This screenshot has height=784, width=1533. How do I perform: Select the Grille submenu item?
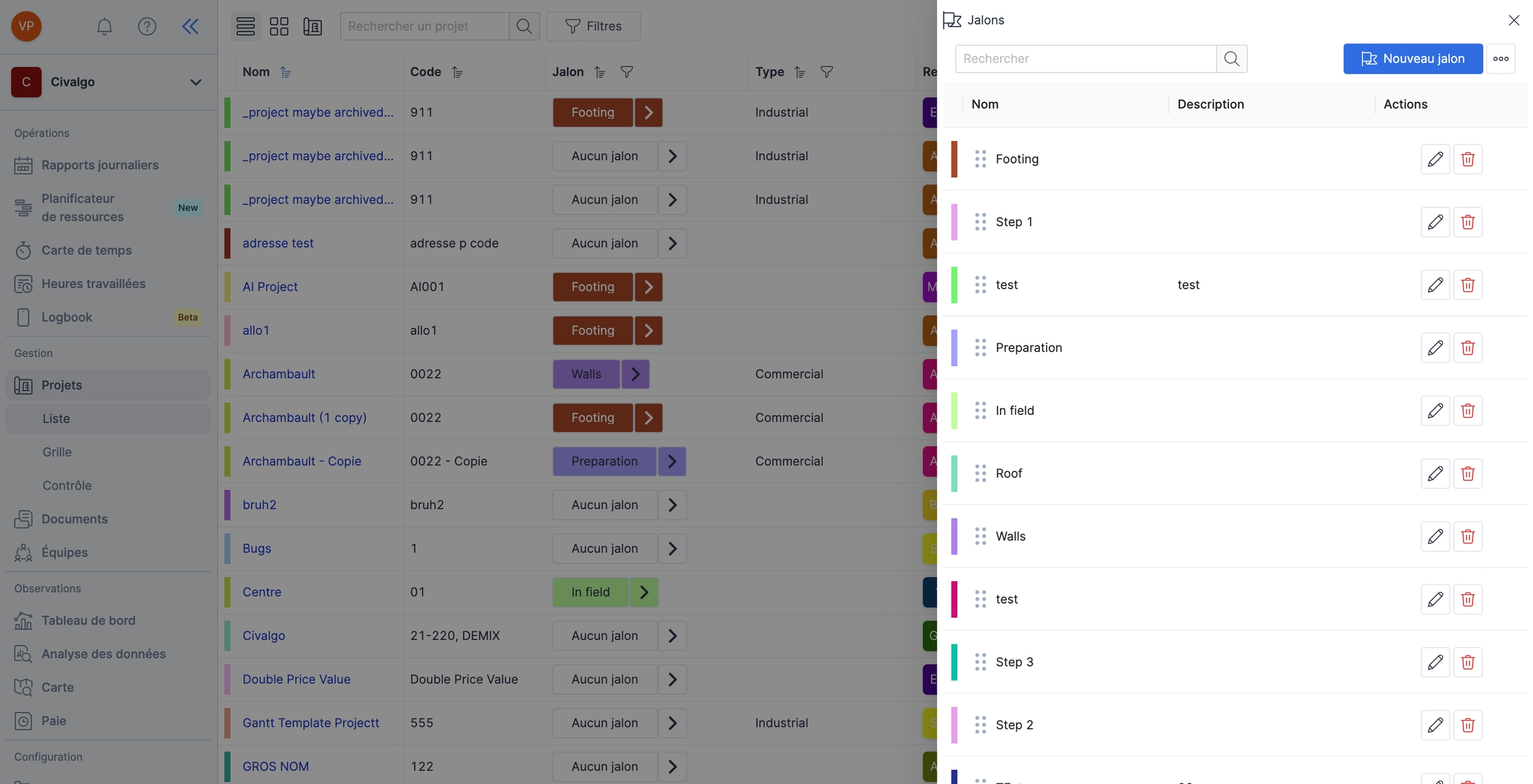click(x=57, y=452)
